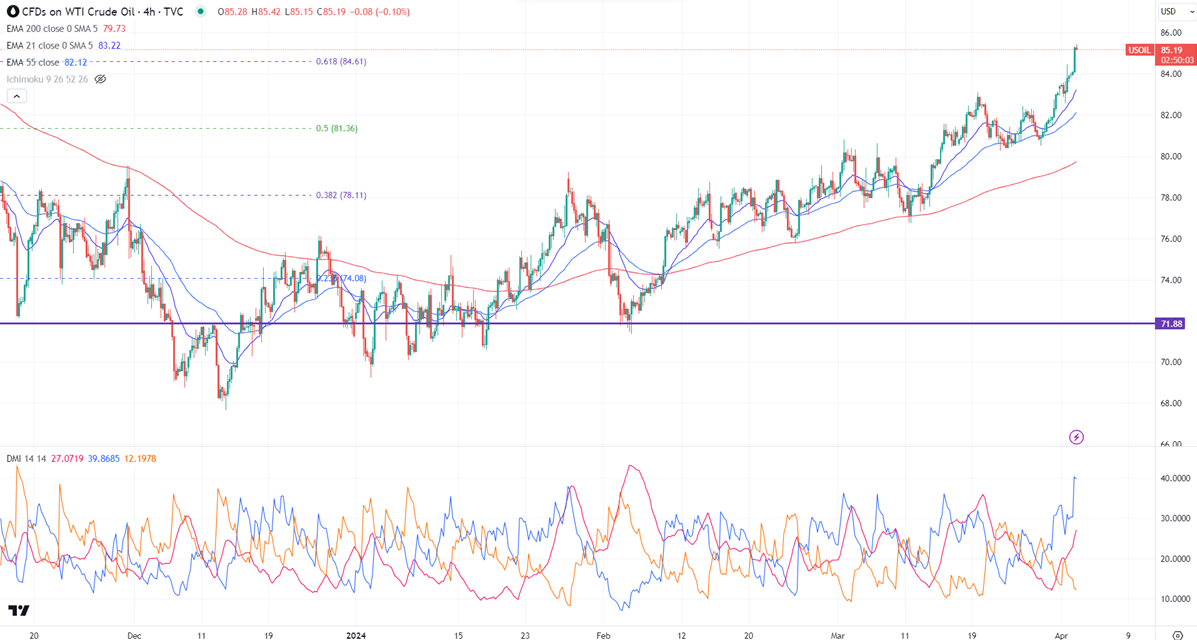Click the 0.382 (78.11) Fibonacci label
The image size is (1197, 640).
[341, 196]
